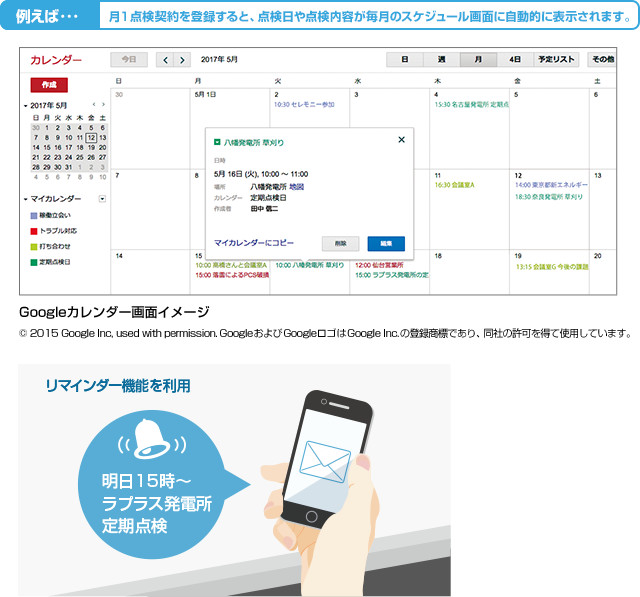Image resolution: width=640 pixels, height=597 pixels.
Task: Collapse the マイカレンダー section
Action: pos(26,200)
